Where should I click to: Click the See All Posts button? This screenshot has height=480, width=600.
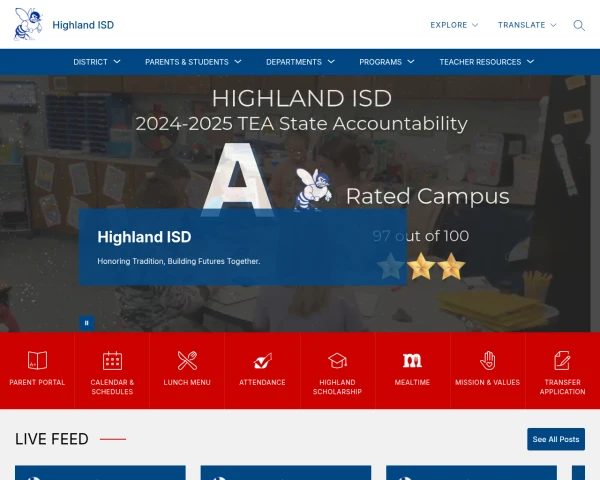click(x=556, y=439)
